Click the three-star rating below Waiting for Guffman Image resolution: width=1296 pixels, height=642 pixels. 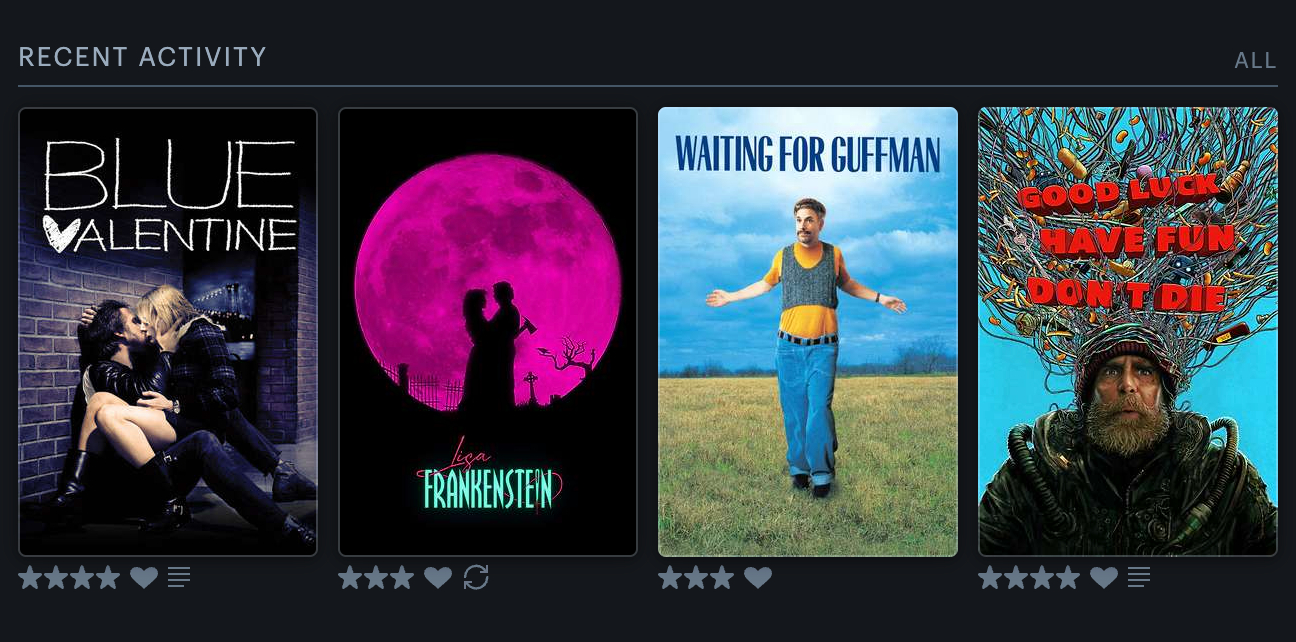tap(696, 577)
